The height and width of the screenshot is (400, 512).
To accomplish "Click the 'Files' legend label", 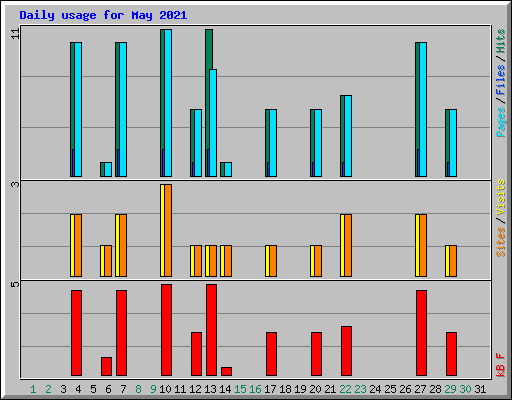I will click(500, 80).
